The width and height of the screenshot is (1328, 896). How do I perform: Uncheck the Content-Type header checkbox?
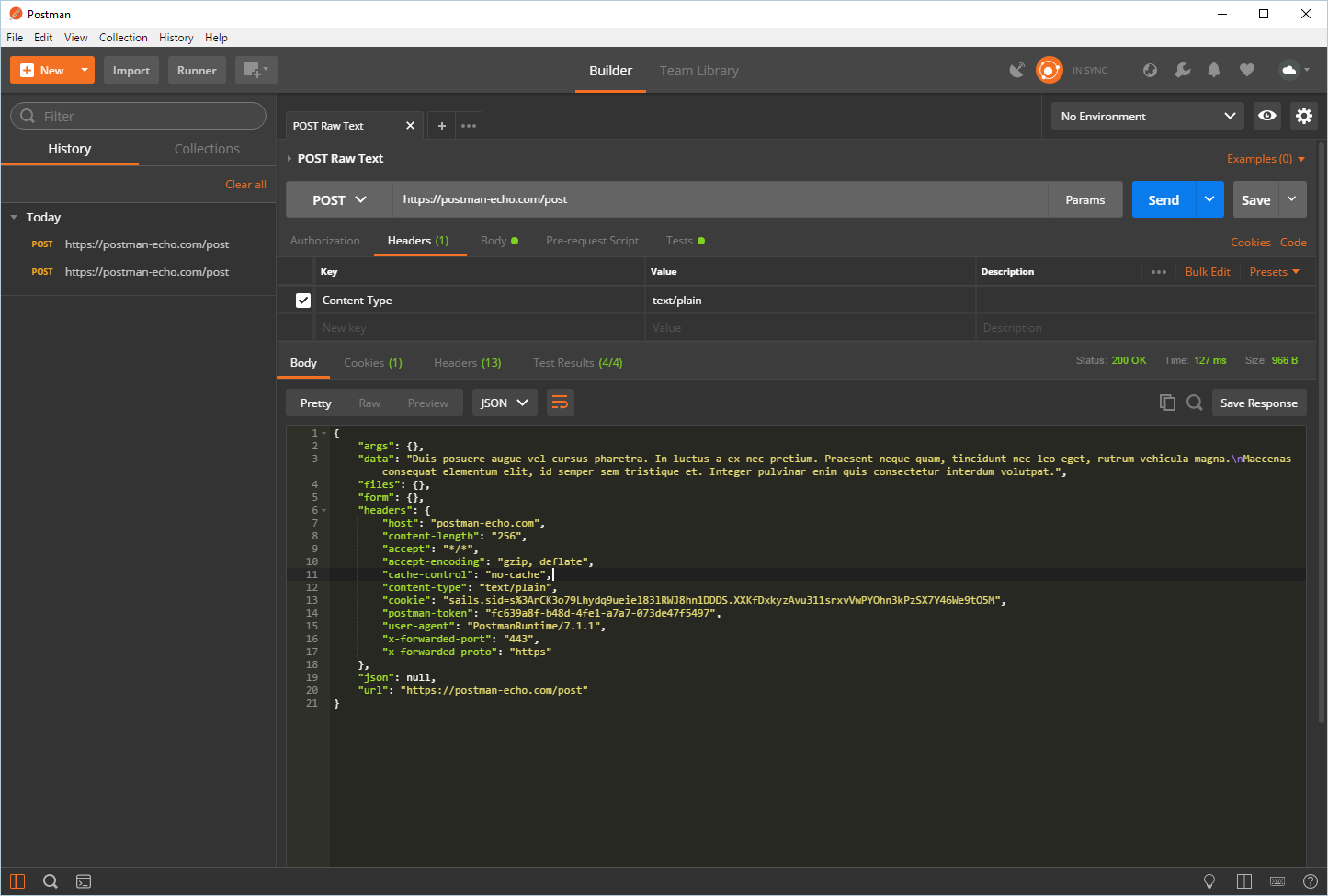coord(303,301)
